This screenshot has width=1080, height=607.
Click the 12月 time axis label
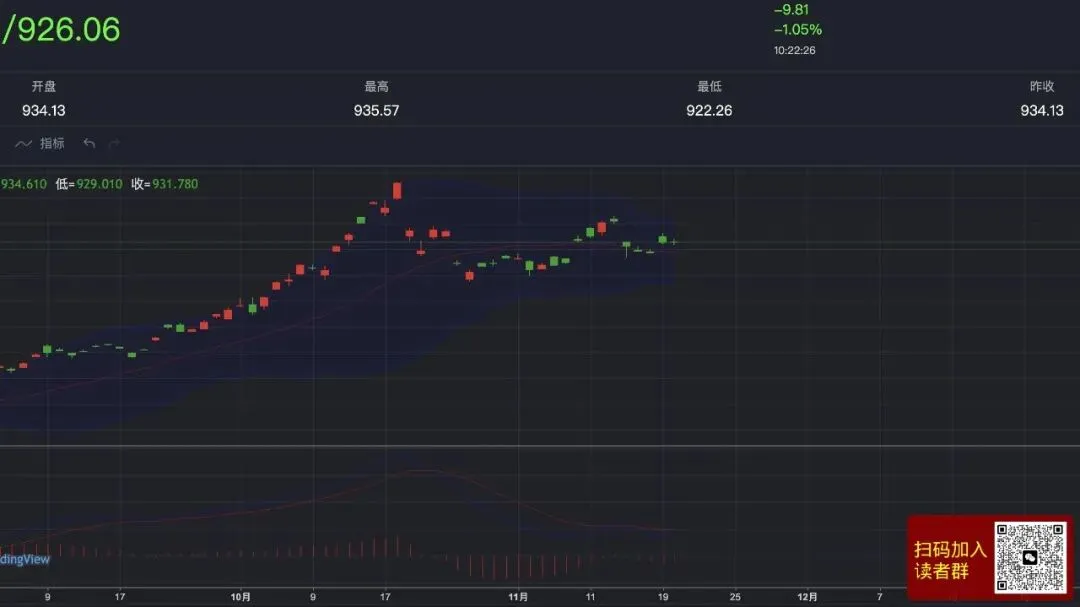coord(807,597)
